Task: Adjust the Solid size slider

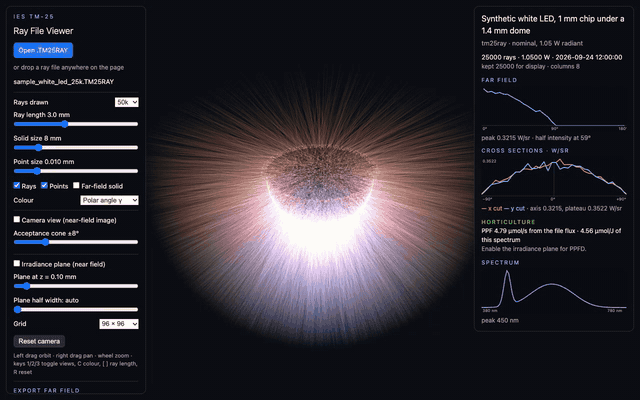Action: point(76,147)
